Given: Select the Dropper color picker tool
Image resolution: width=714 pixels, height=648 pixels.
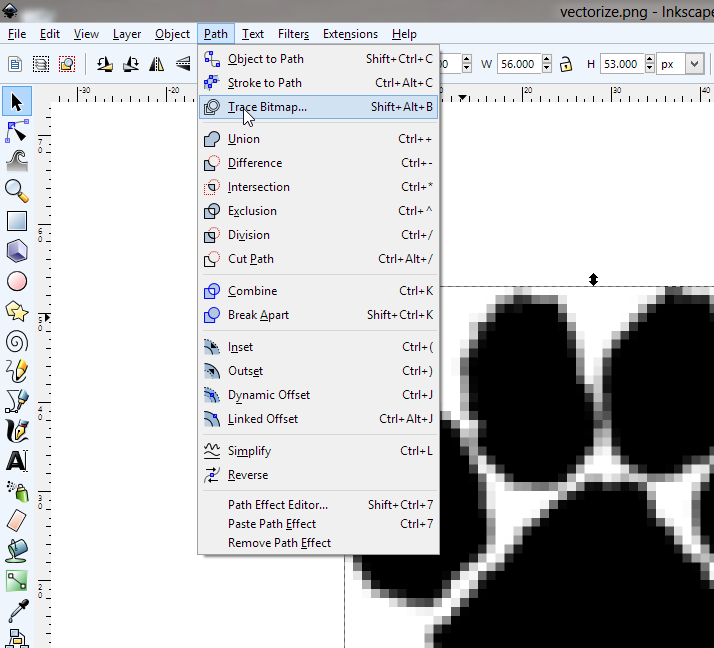Looking at the screenshot, I should tap(17, 611).
